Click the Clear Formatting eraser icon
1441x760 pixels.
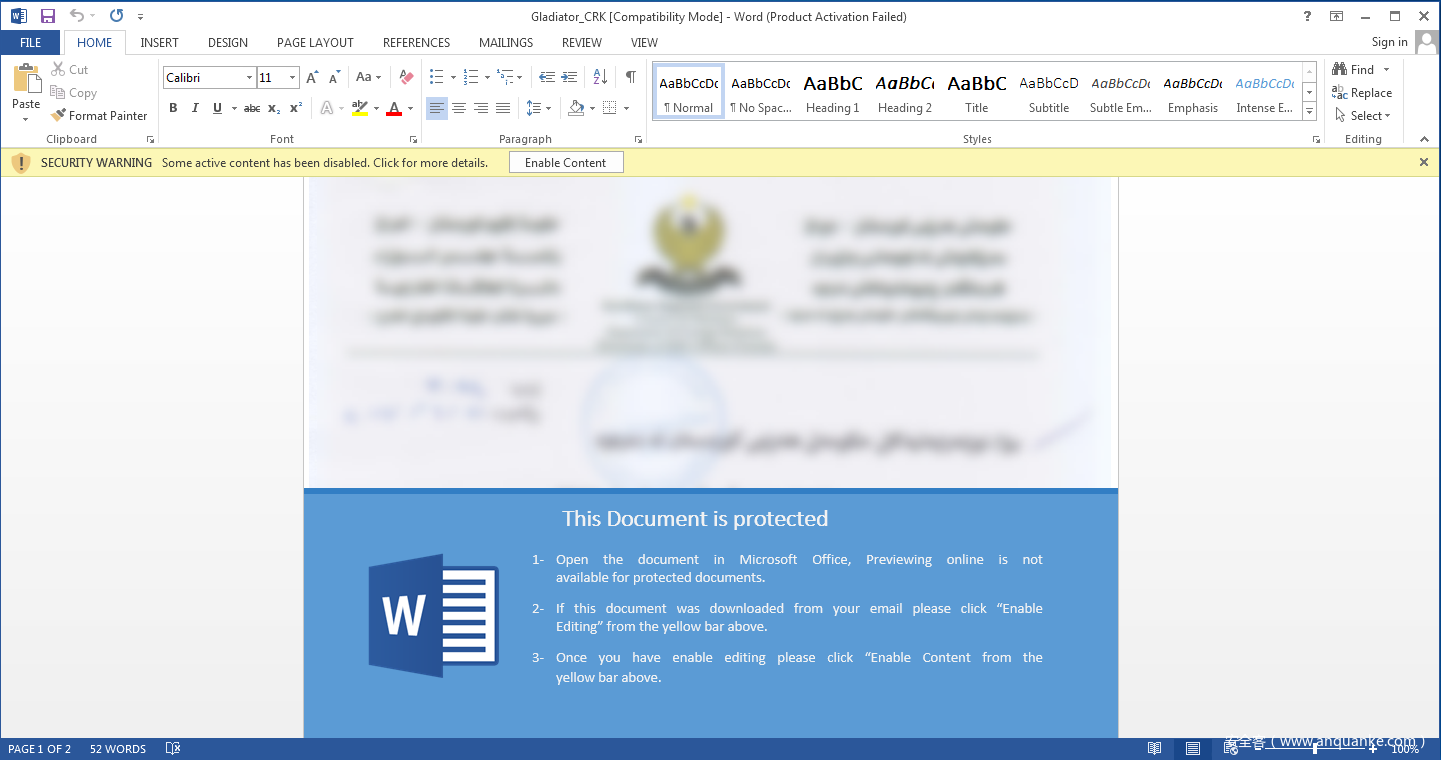406,77
